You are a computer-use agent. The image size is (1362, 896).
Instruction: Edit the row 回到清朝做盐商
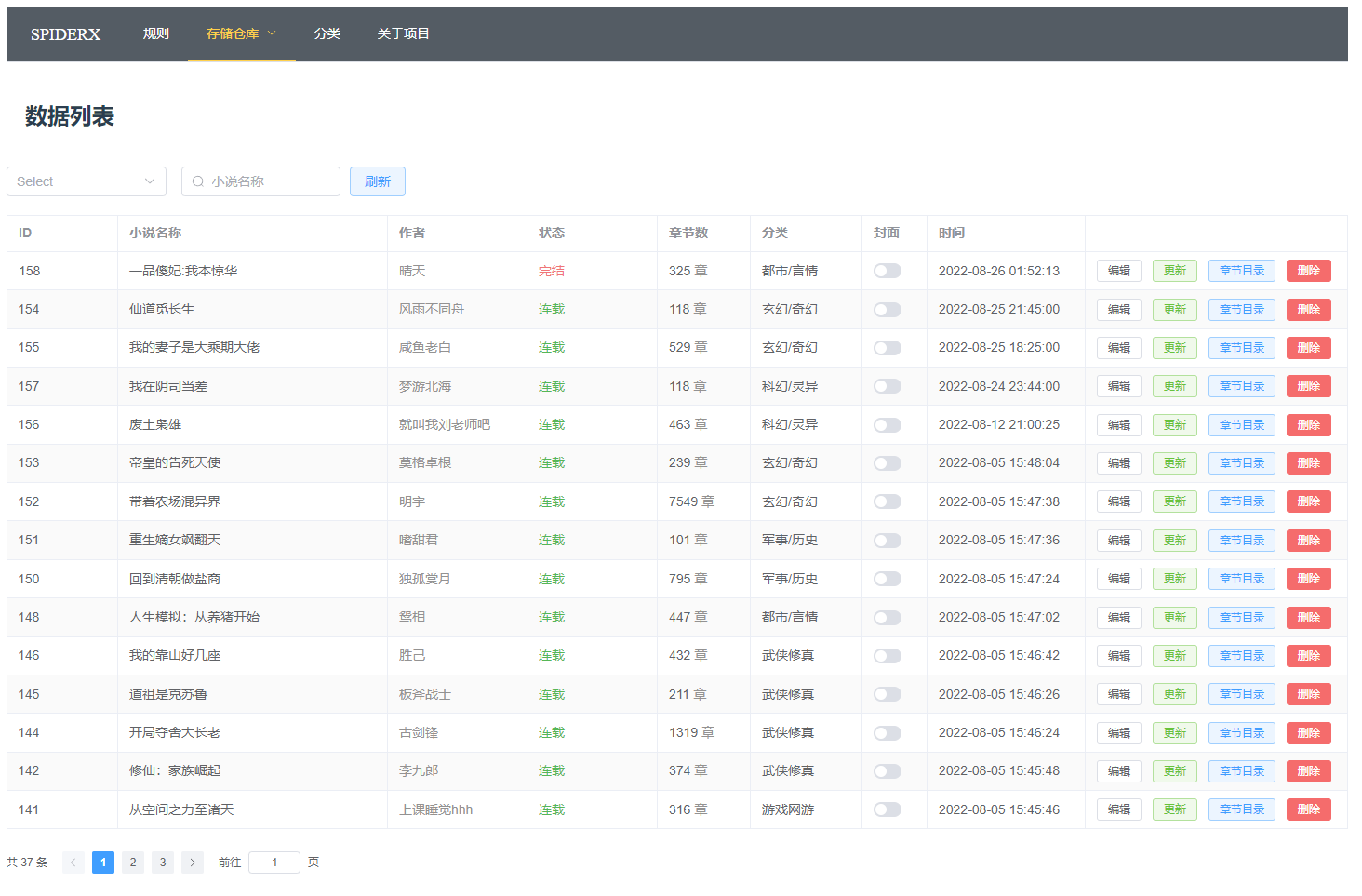click(x=1119, y=579)
